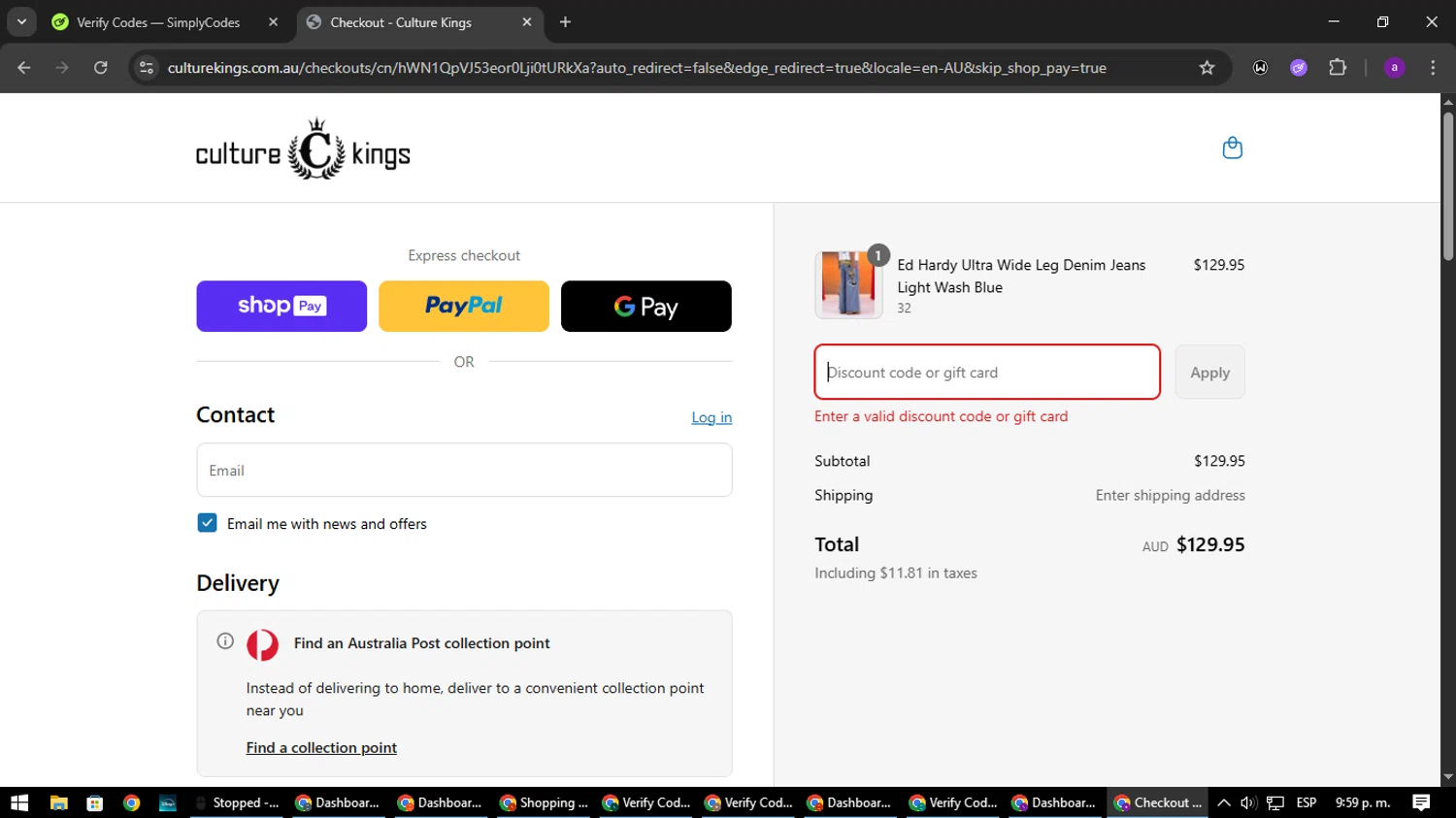
Task: Click the Enter shipping address text
Action: (1171, 495)
